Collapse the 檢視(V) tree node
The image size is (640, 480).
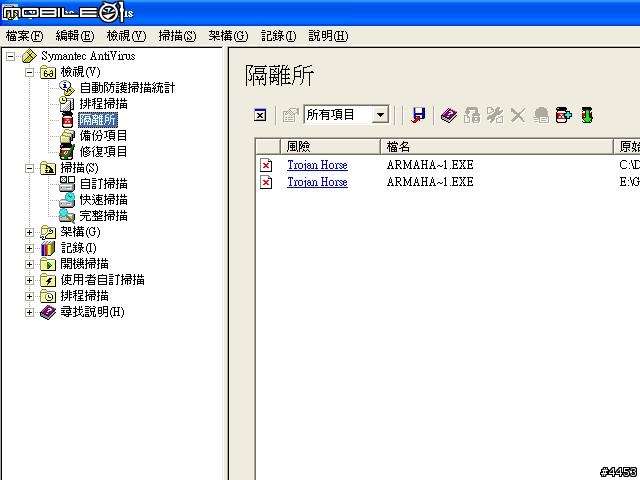[x=29, y=73]
